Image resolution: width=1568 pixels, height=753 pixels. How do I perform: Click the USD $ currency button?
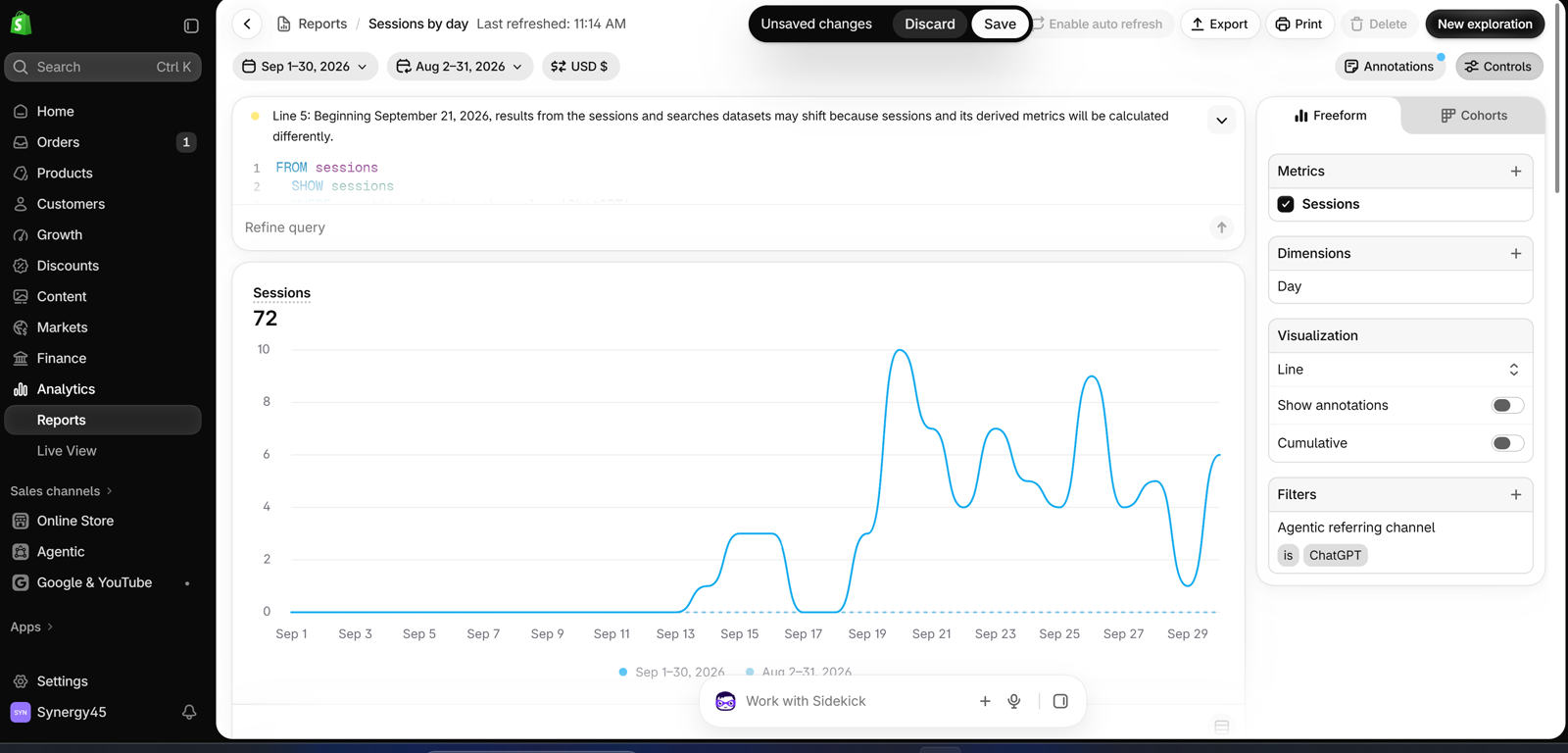580,67
